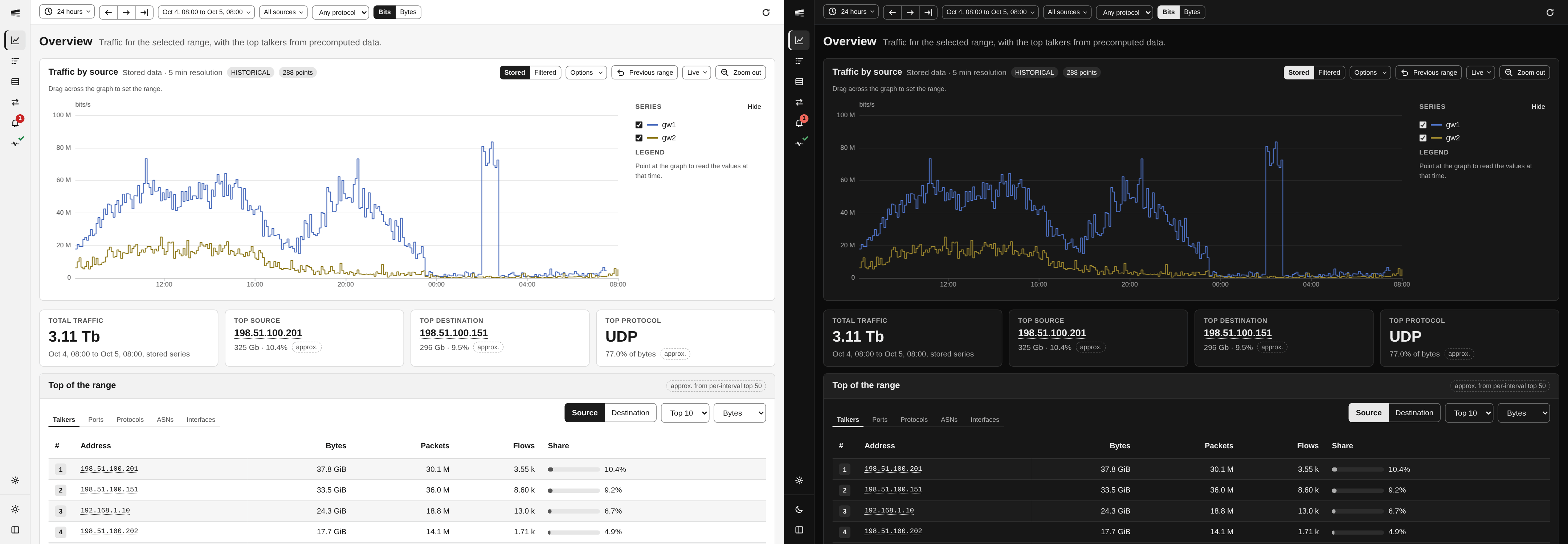Click the refresh icon in dark window

(1550, 12)
